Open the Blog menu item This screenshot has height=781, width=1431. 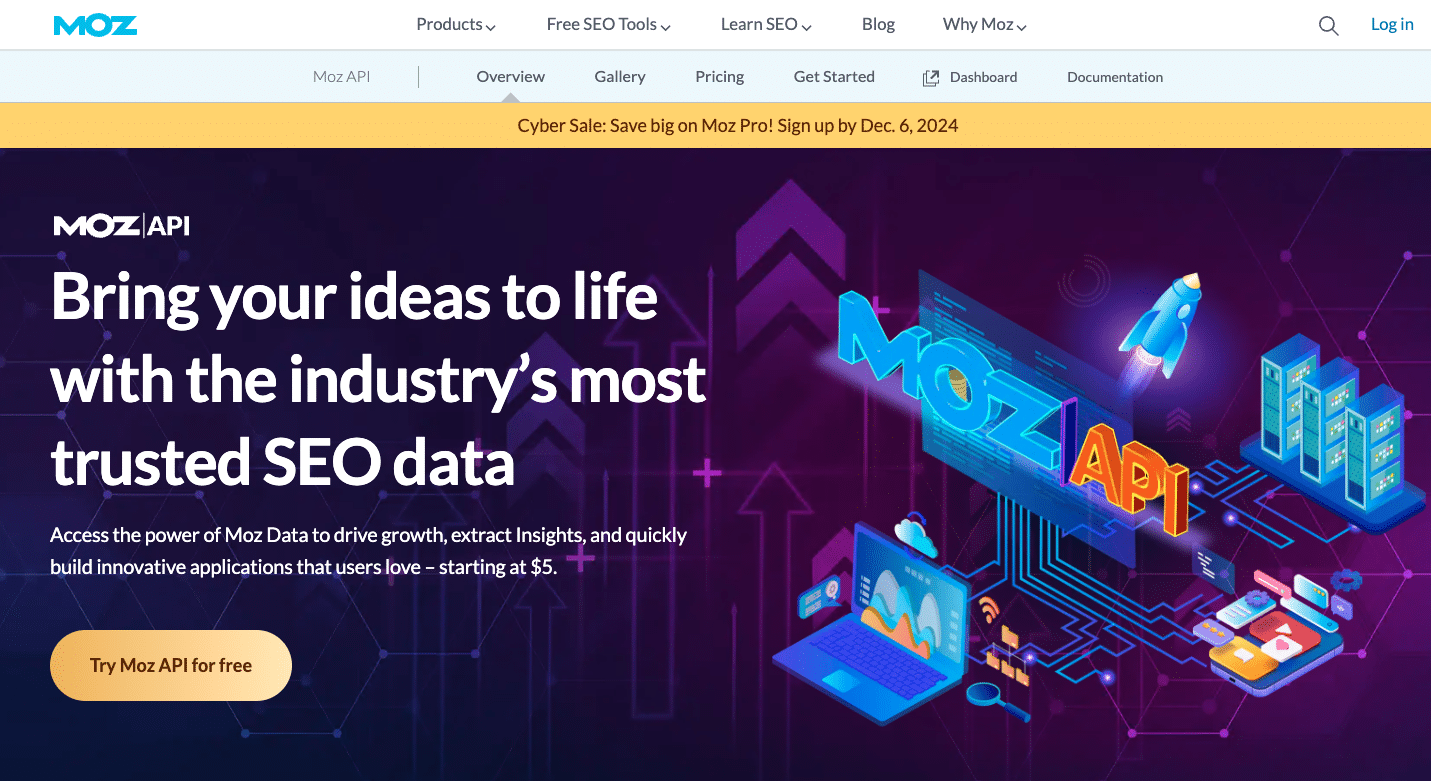pos(878,25)
